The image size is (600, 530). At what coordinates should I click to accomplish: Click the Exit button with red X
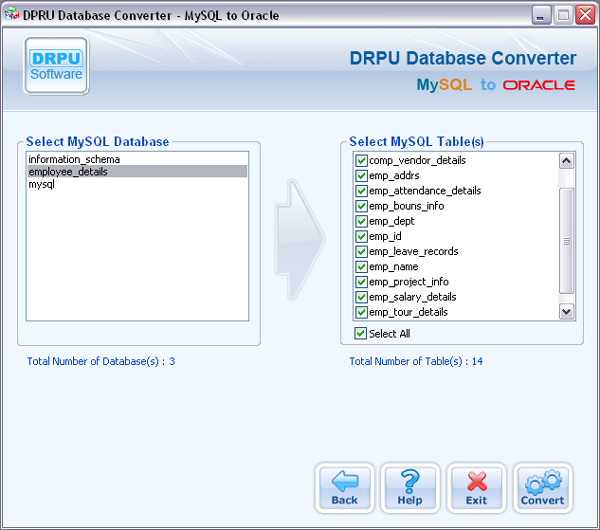(476, 488)
